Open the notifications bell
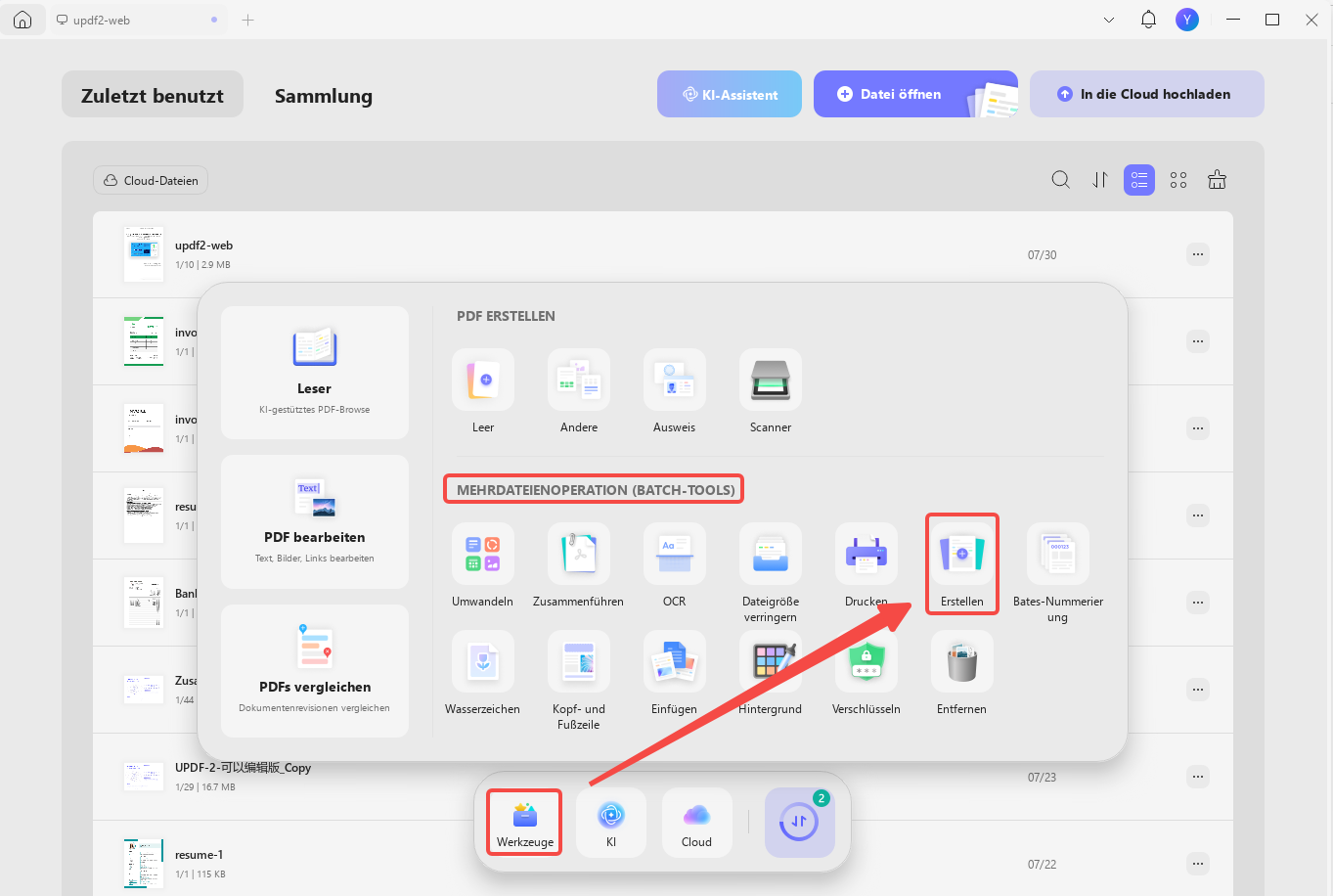 (1149, 20)
